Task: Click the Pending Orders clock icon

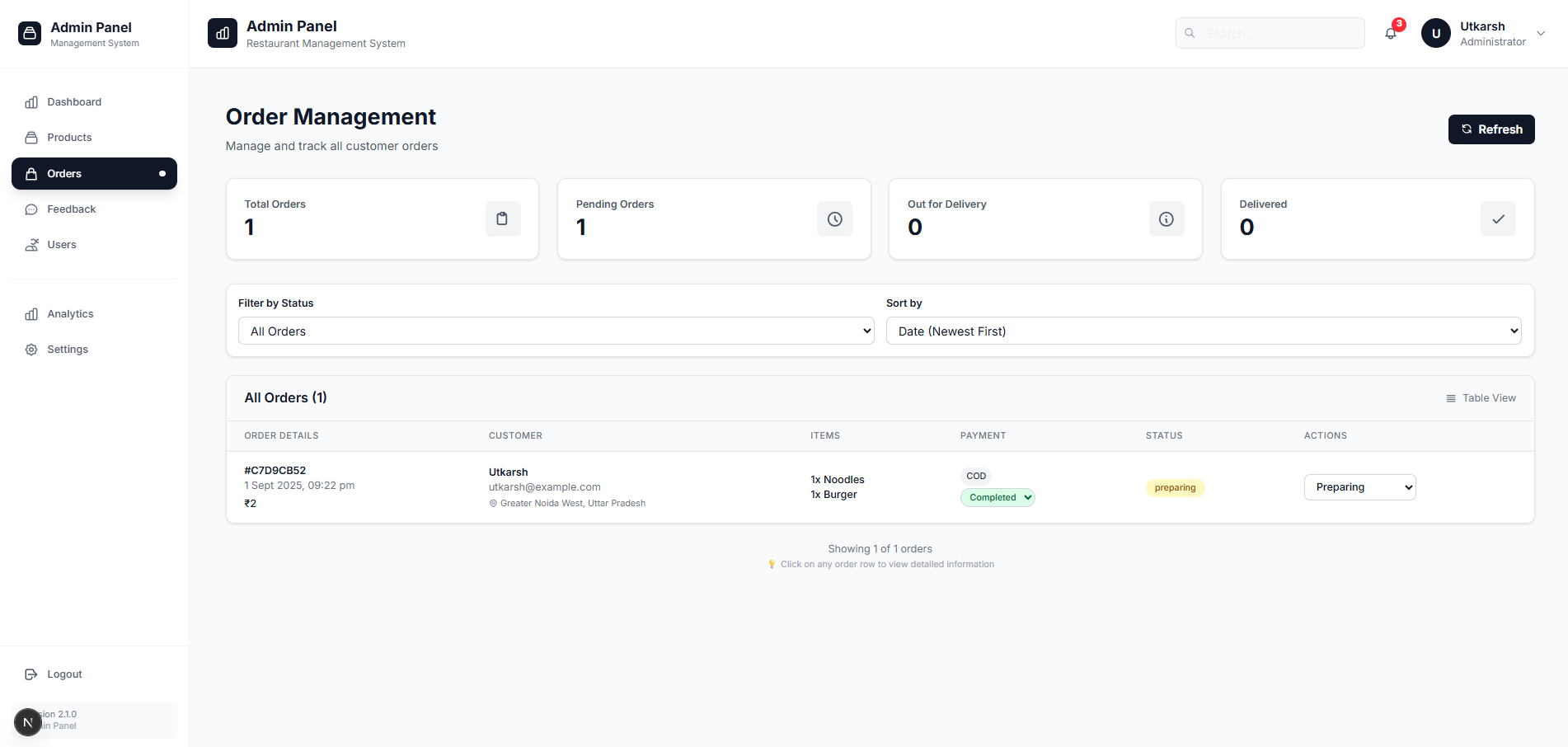Action: [x=834, y=219]
